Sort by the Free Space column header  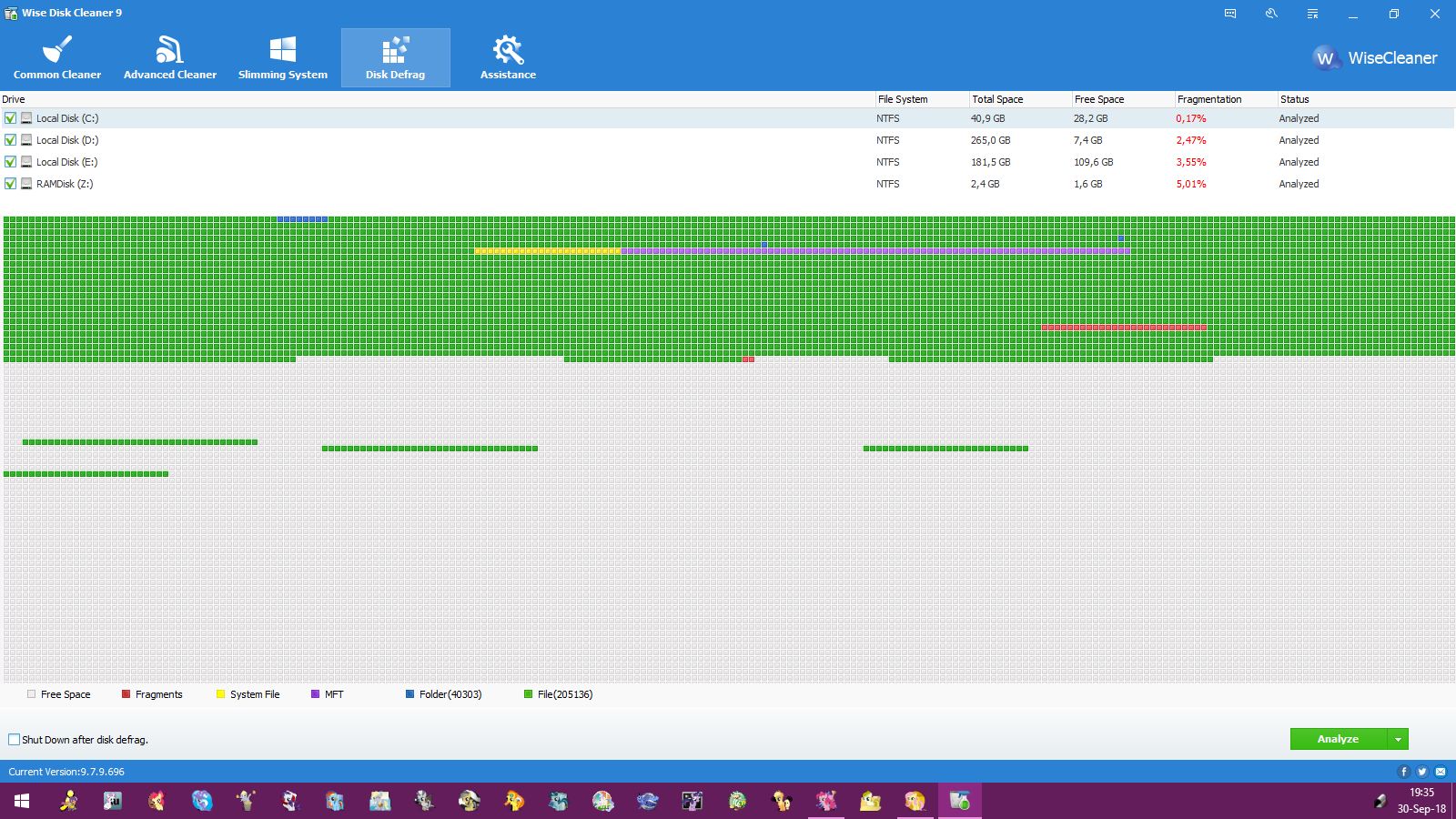(1123, 99)
